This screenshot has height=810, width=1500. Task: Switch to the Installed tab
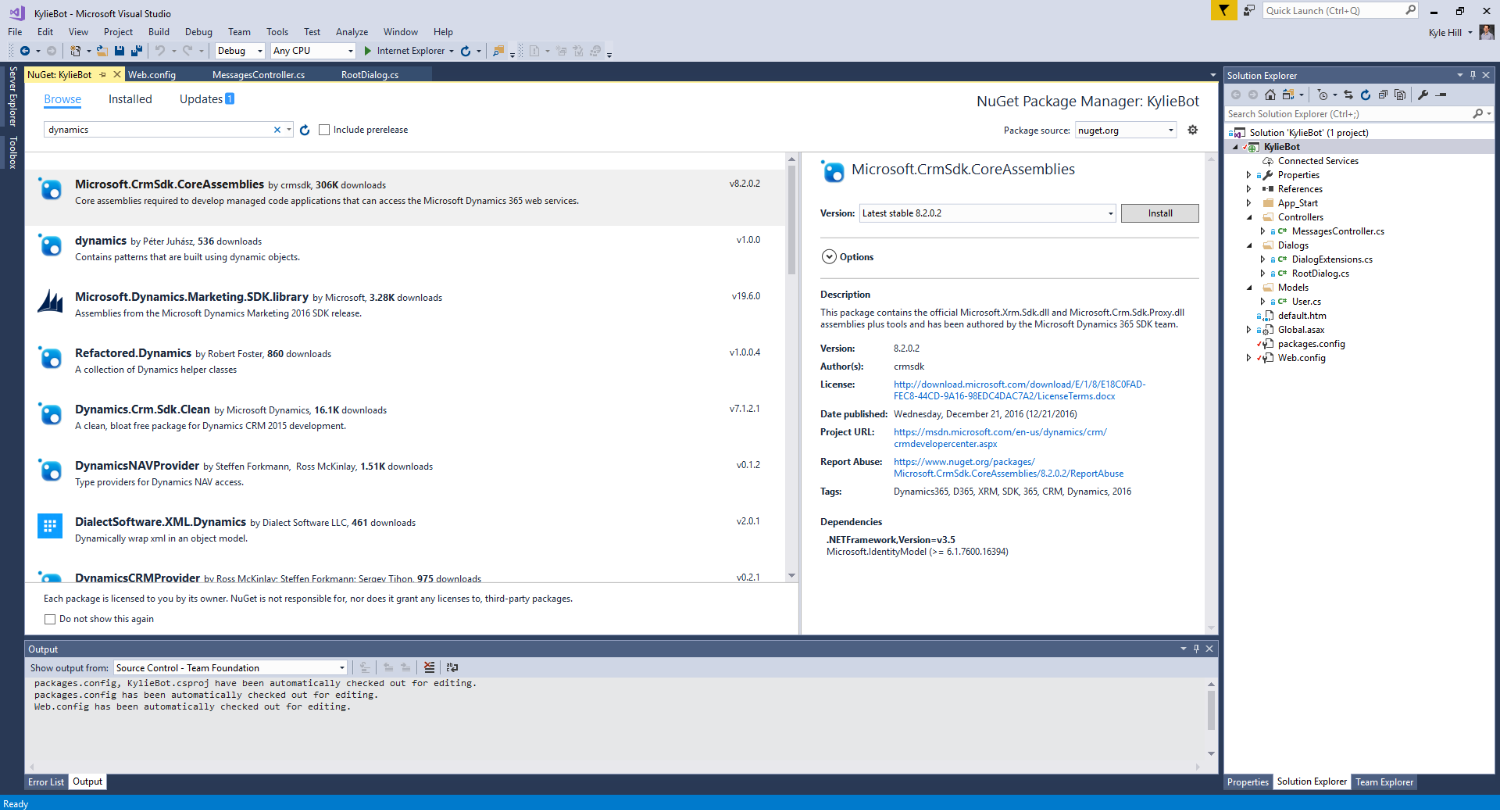click(x=130, y=99)
